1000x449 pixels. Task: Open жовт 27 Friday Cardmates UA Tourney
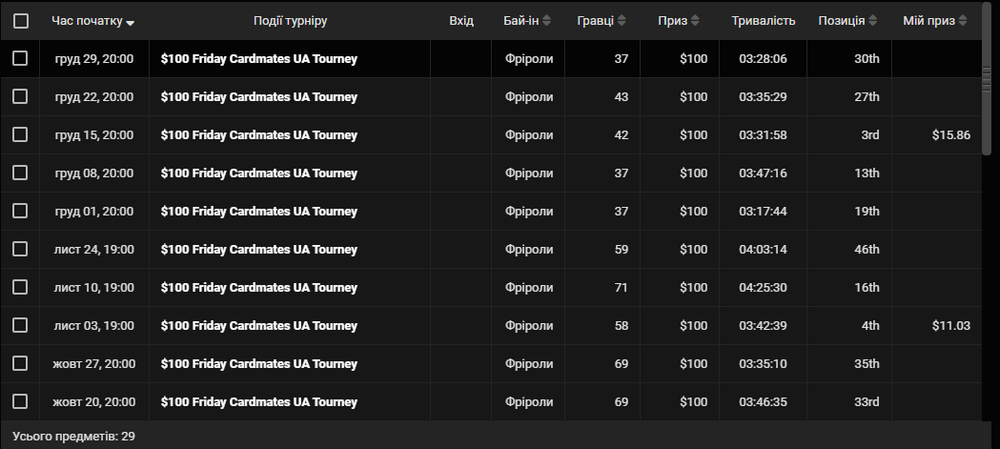coord(259,364)
